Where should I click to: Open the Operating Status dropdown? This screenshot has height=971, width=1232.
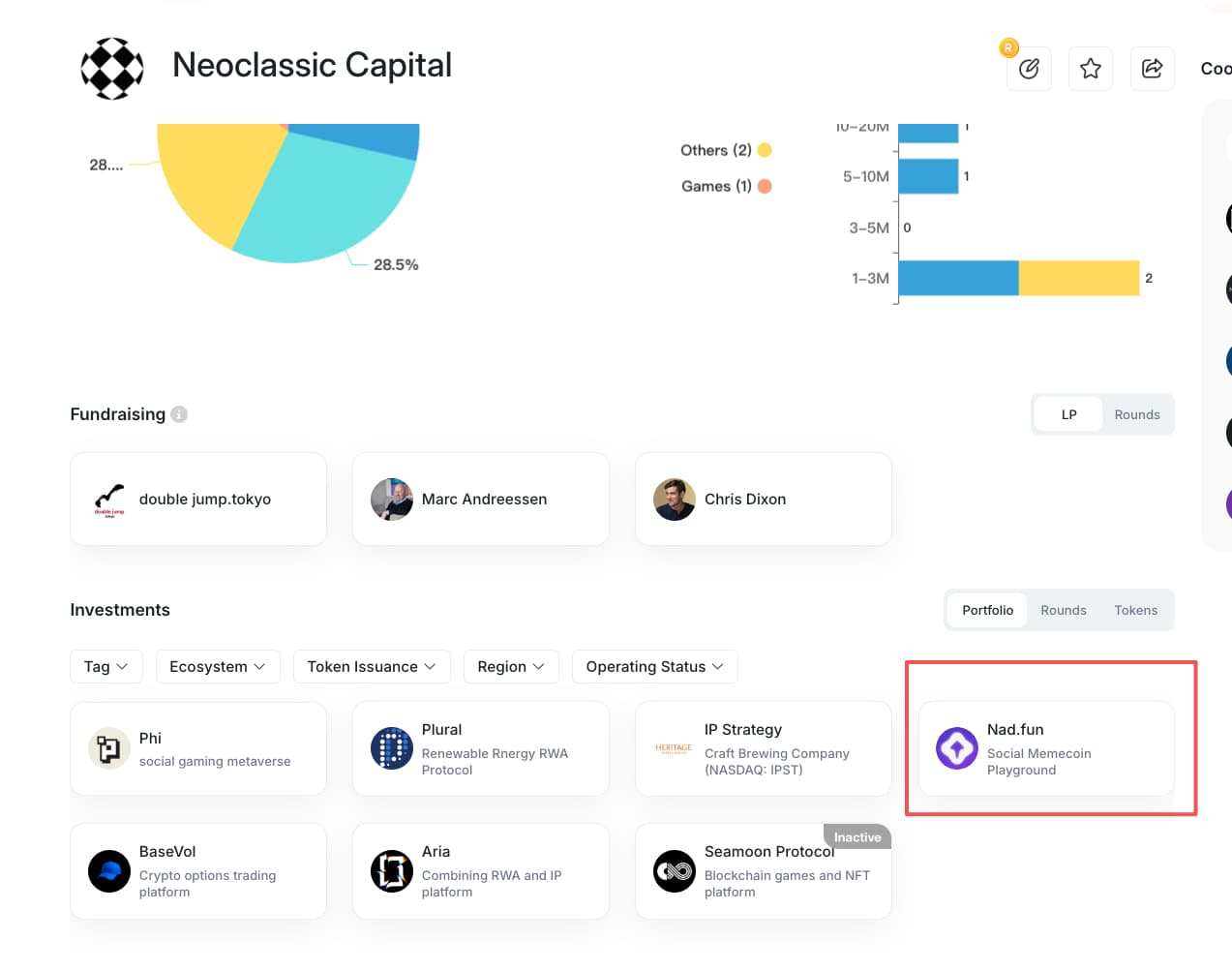654,666
